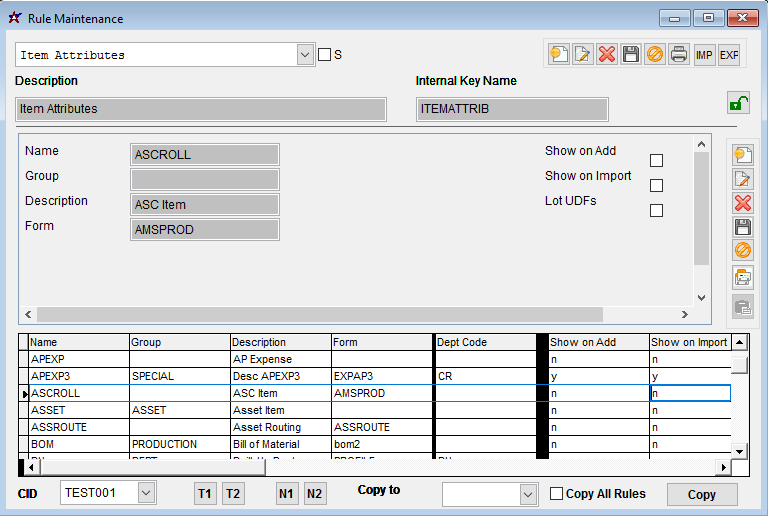This screenshot has width=768, height=516.
Task: Click the Copy button
Action: coord(702,494)
